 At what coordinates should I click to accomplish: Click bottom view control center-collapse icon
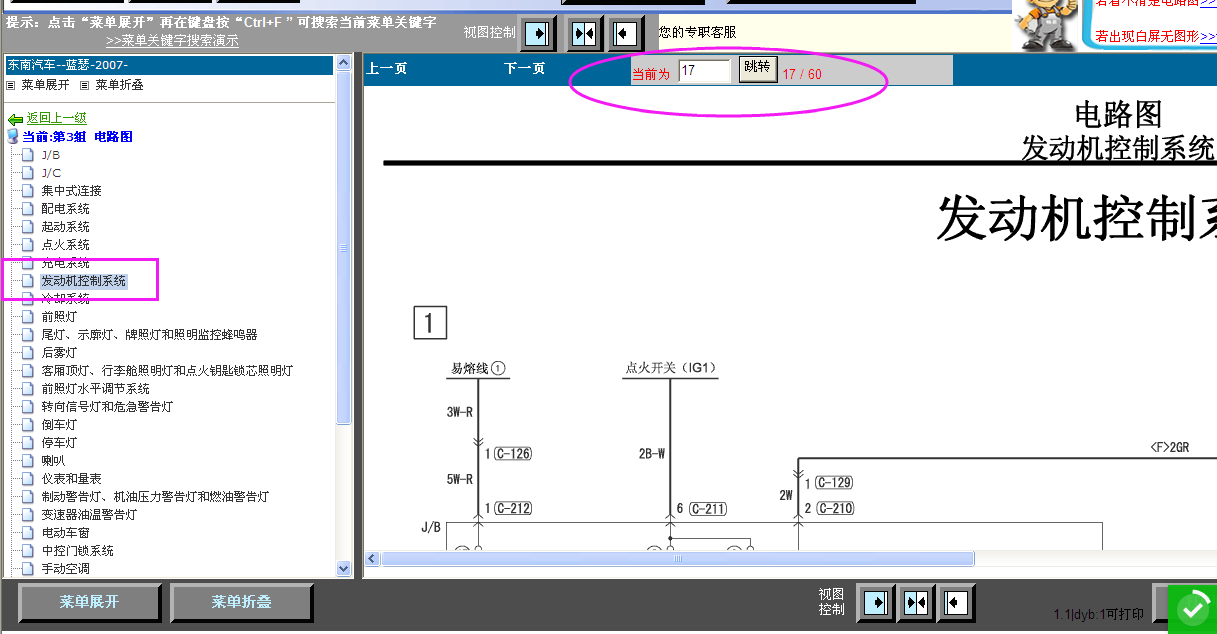coord(916,603)
